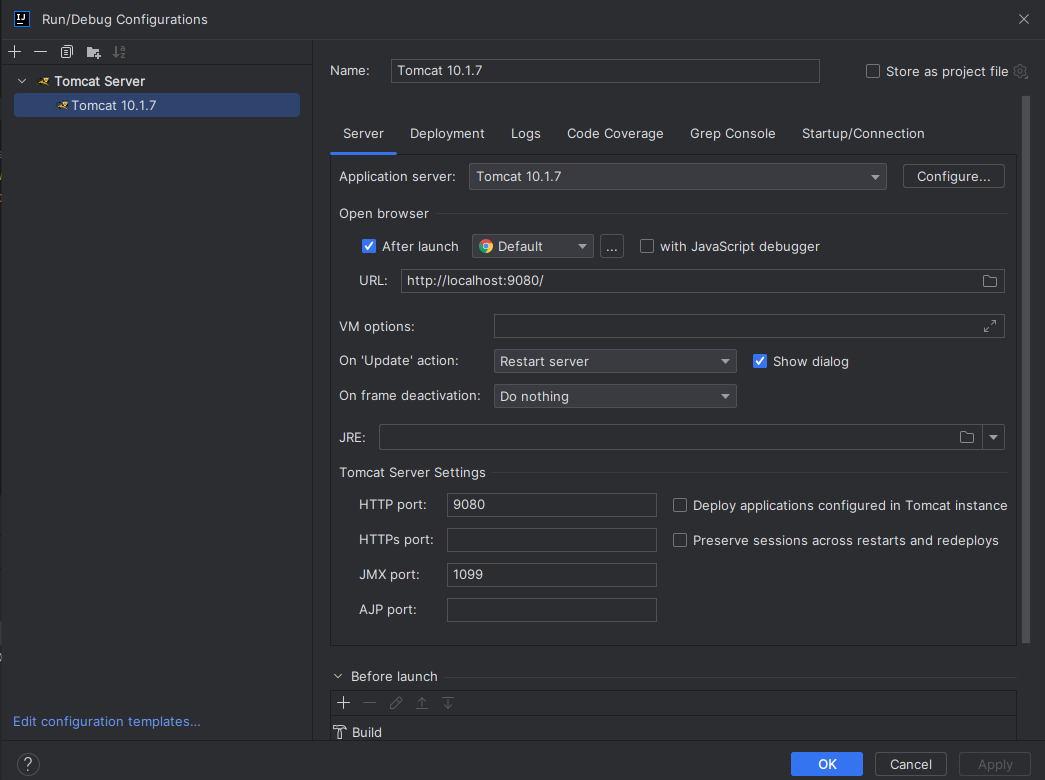Confirm with the OK button
The height and width of the screenshot is (780, 1045).
pos(826,764)
